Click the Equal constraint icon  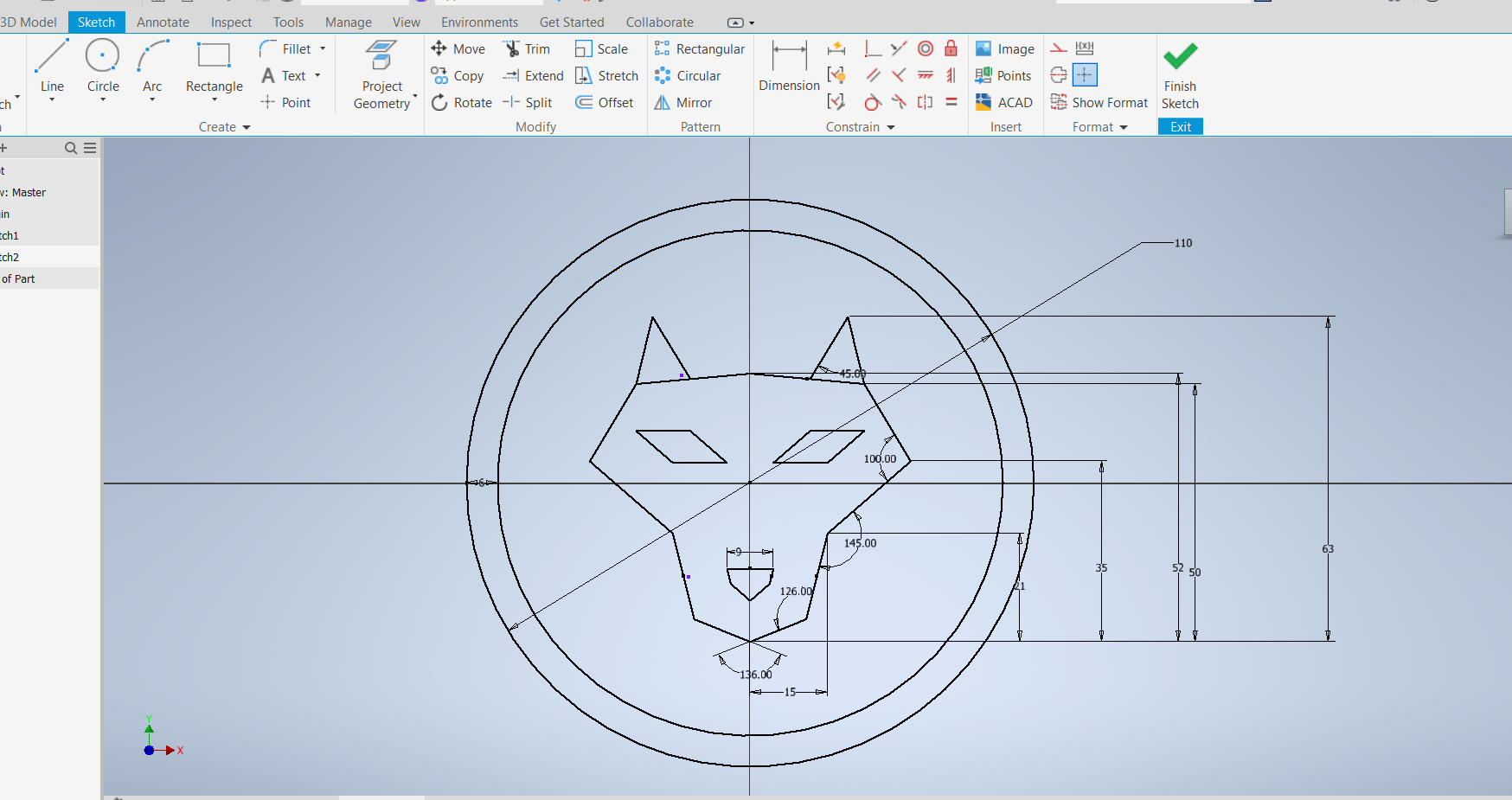(x=951, y=102)
